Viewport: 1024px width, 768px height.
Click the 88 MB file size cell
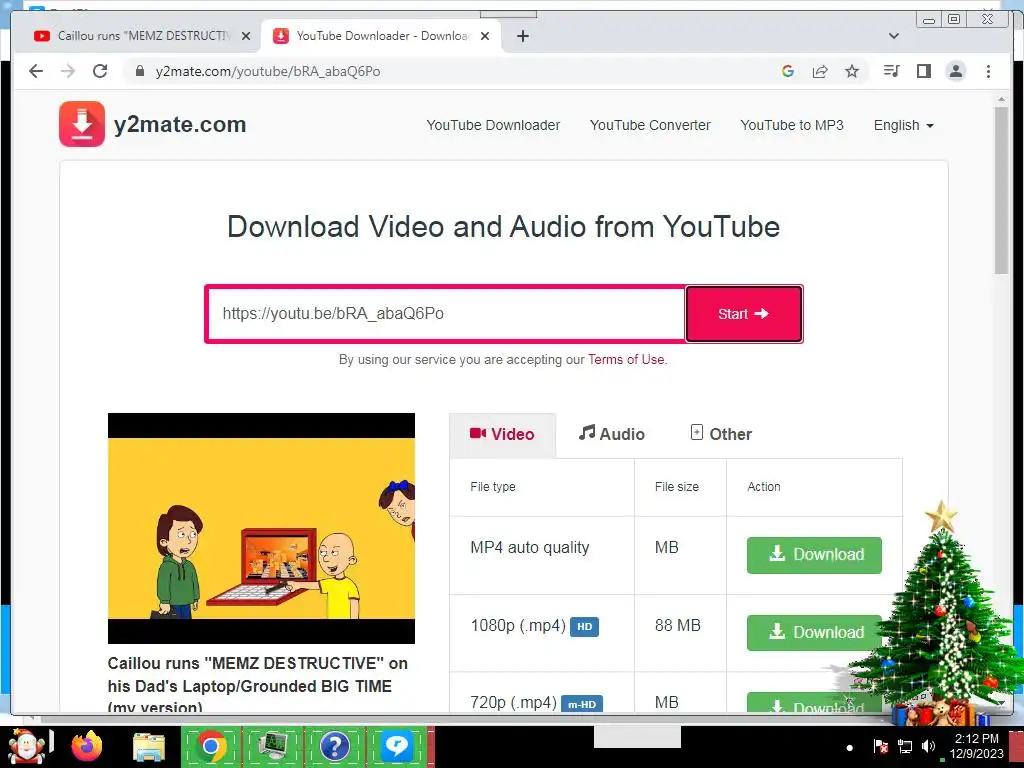pyautogui.click(x=678, y=626)
